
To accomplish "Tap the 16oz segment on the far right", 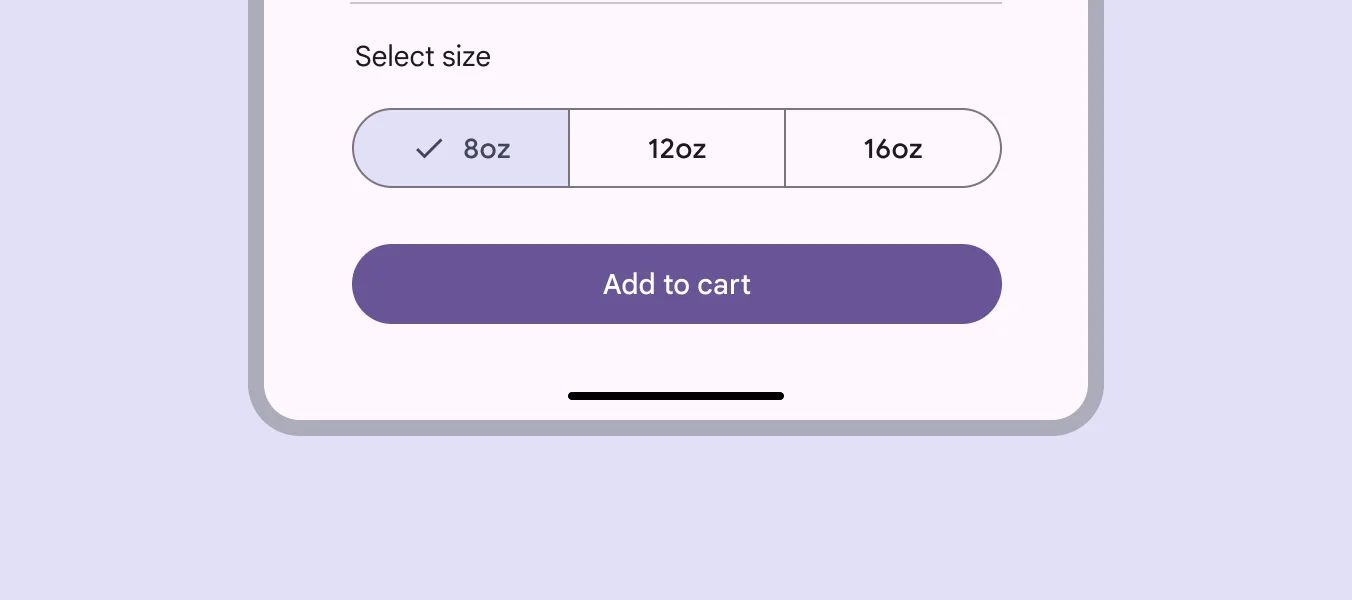I will [x=892, y=148].
